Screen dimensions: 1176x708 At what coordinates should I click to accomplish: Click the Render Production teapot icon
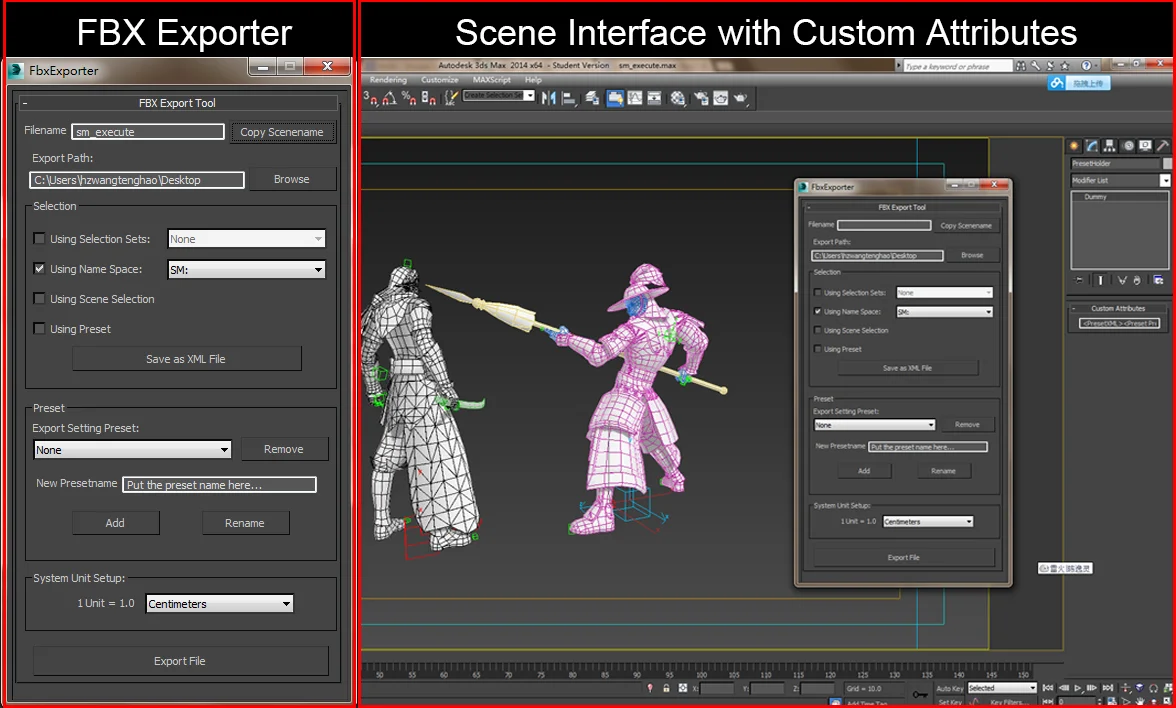[740, 98]
